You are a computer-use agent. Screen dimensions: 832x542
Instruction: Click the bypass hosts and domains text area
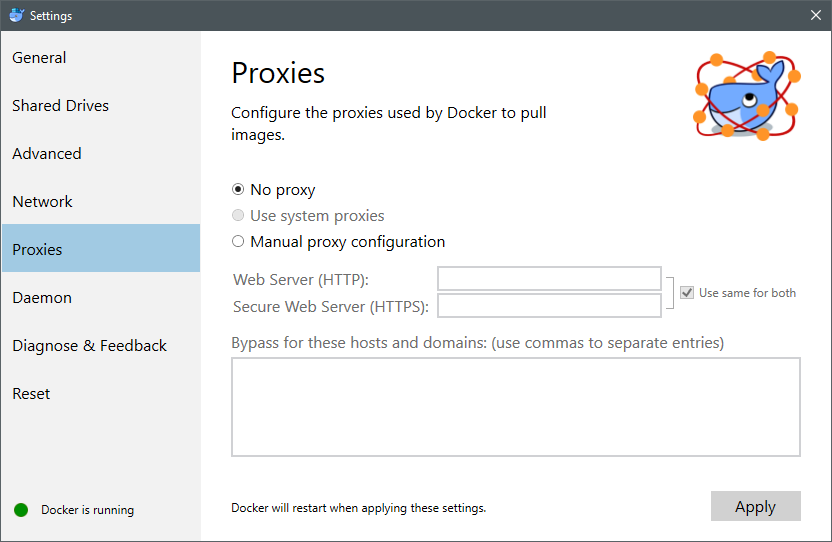(x=515, y=407)
